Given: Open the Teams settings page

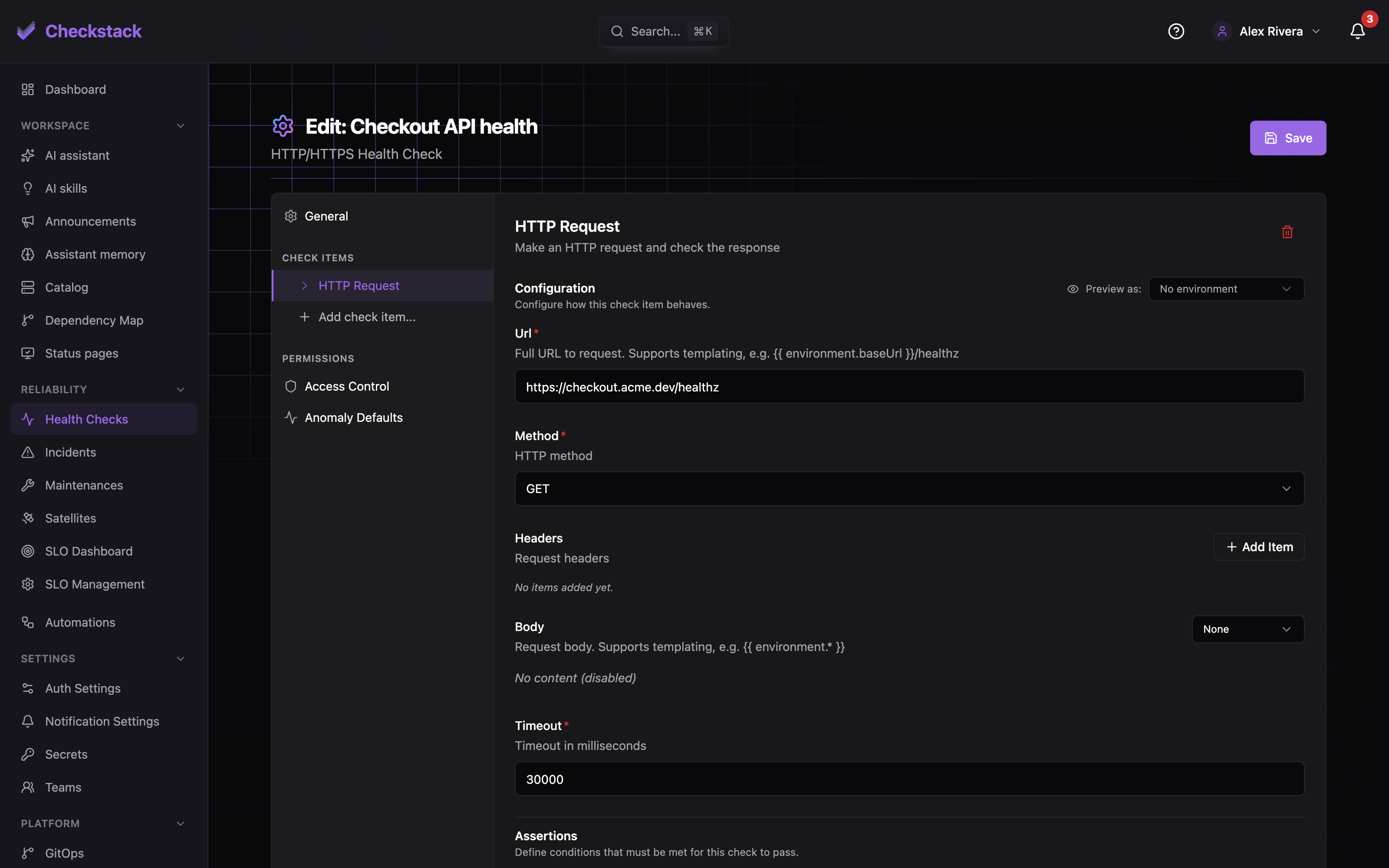Looking at the screenshot, I should point(103,787).
